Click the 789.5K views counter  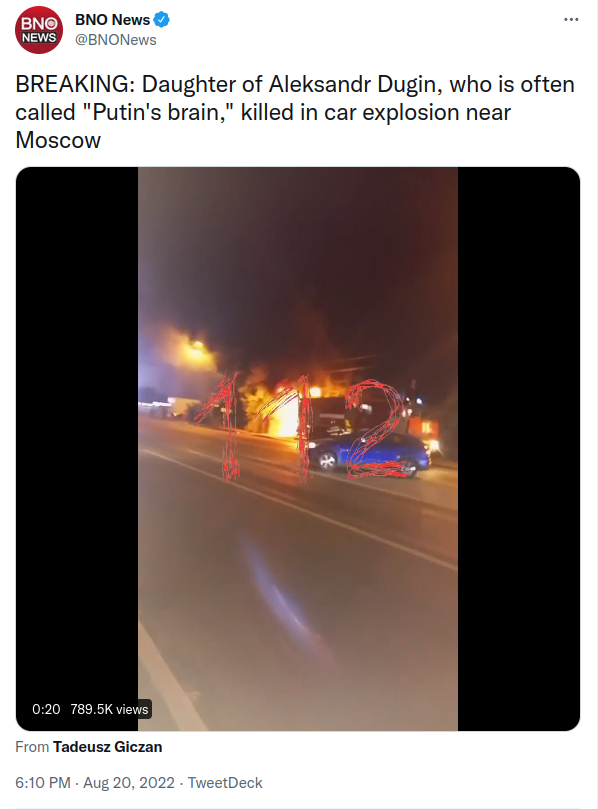pos(109,709)
